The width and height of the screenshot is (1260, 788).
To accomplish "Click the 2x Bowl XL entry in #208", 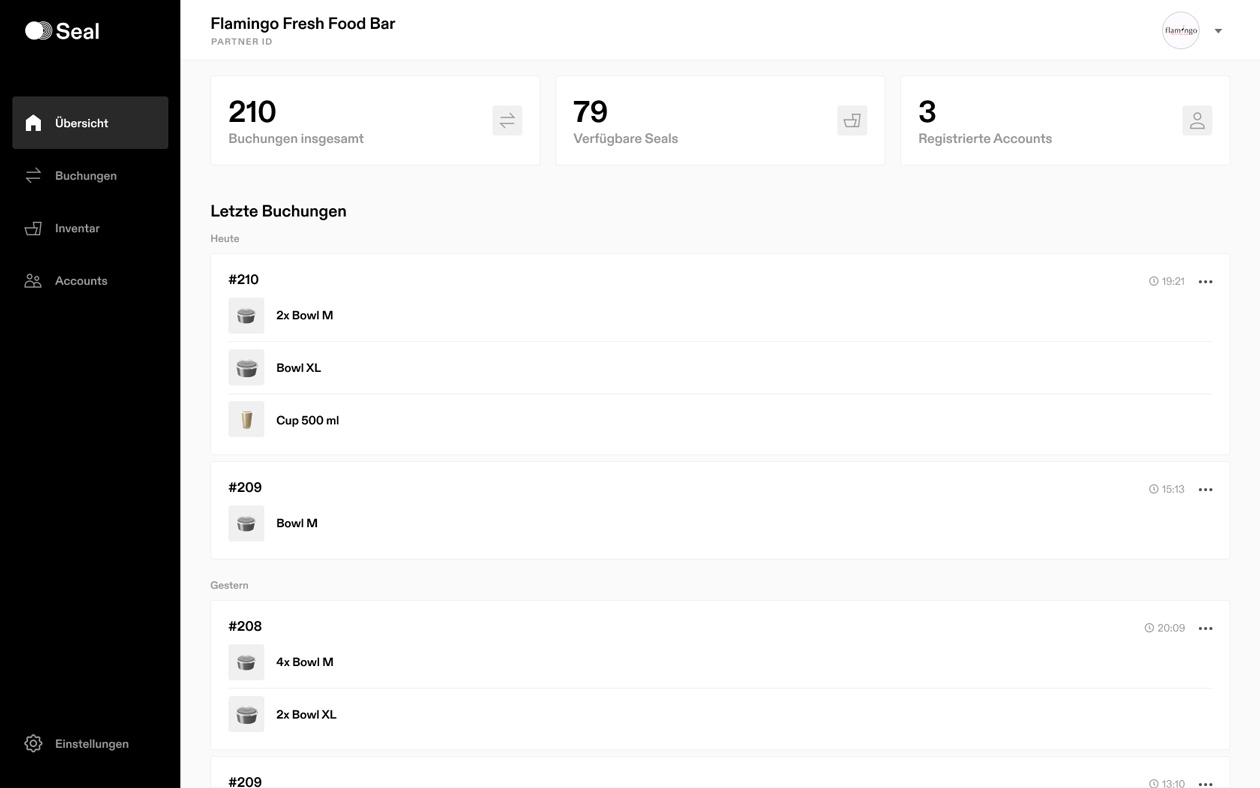I will click(720, 715).
